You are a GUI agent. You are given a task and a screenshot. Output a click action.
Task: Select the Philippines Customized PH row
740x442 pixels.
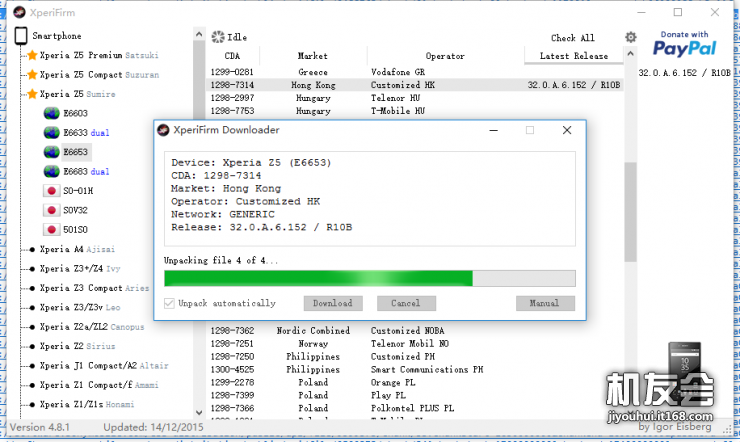click(x=415, y=357)
